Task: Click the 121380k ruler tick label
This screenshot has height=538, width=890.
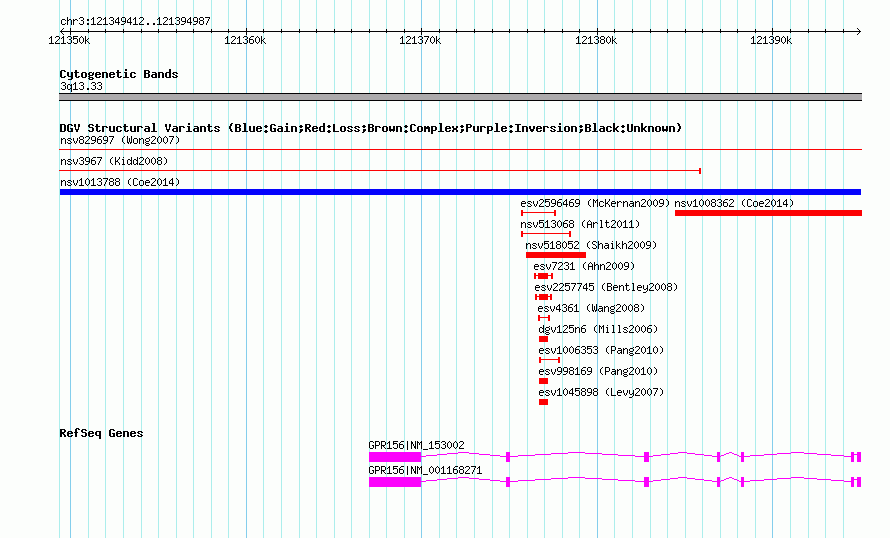Action: click(x=595, y=40)
